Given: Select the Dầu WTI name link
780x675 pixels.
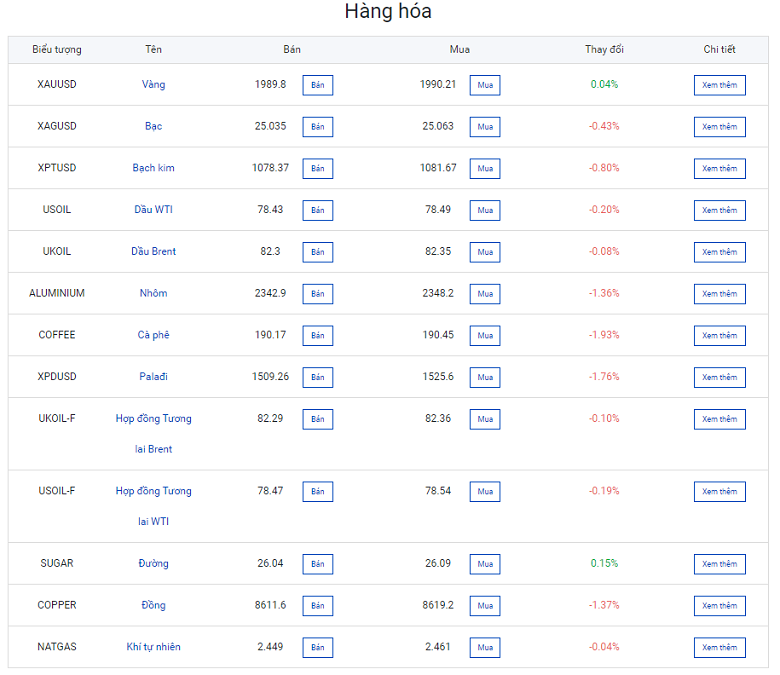Looking at the screenshot, I should pos(153,210).
